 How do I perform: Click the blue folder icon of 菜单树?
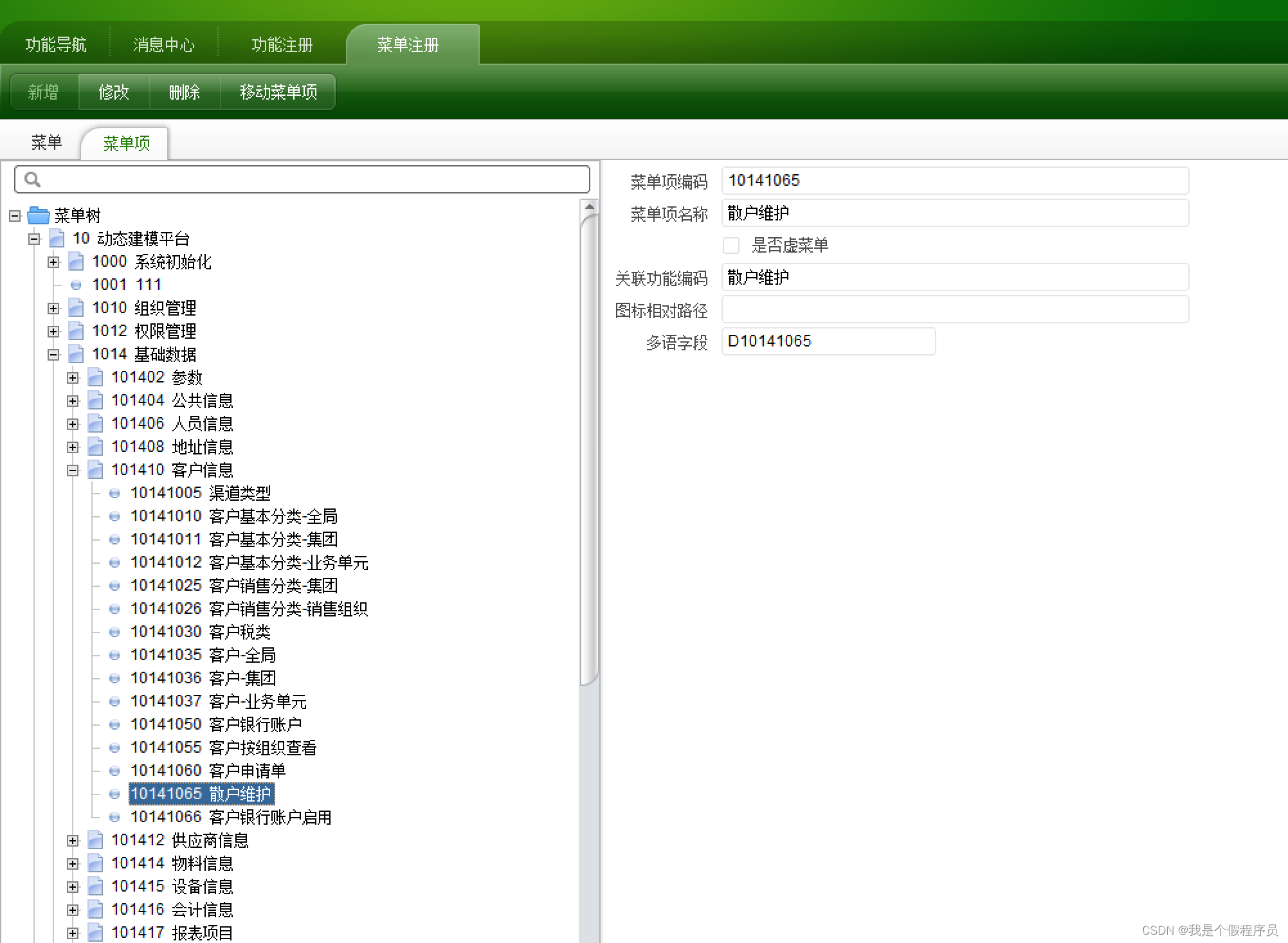click(39, 215)
